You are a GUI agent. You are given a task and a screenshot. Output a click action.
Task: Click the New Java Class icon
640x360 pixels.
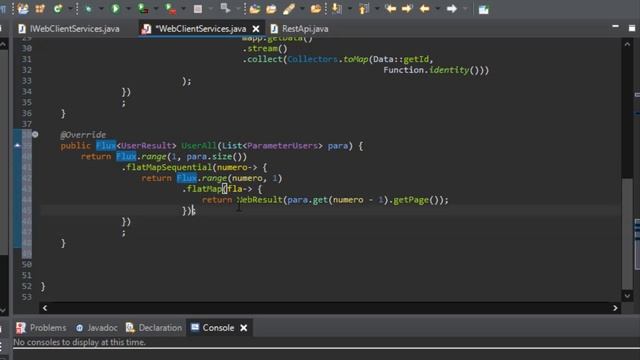[x=58, y=9]
